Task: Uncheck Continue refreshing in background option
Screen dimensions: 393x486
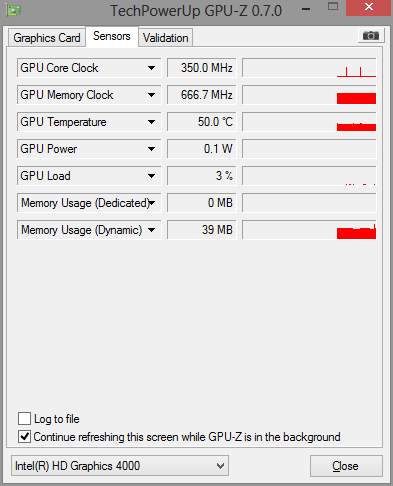Action: [24, 437]
